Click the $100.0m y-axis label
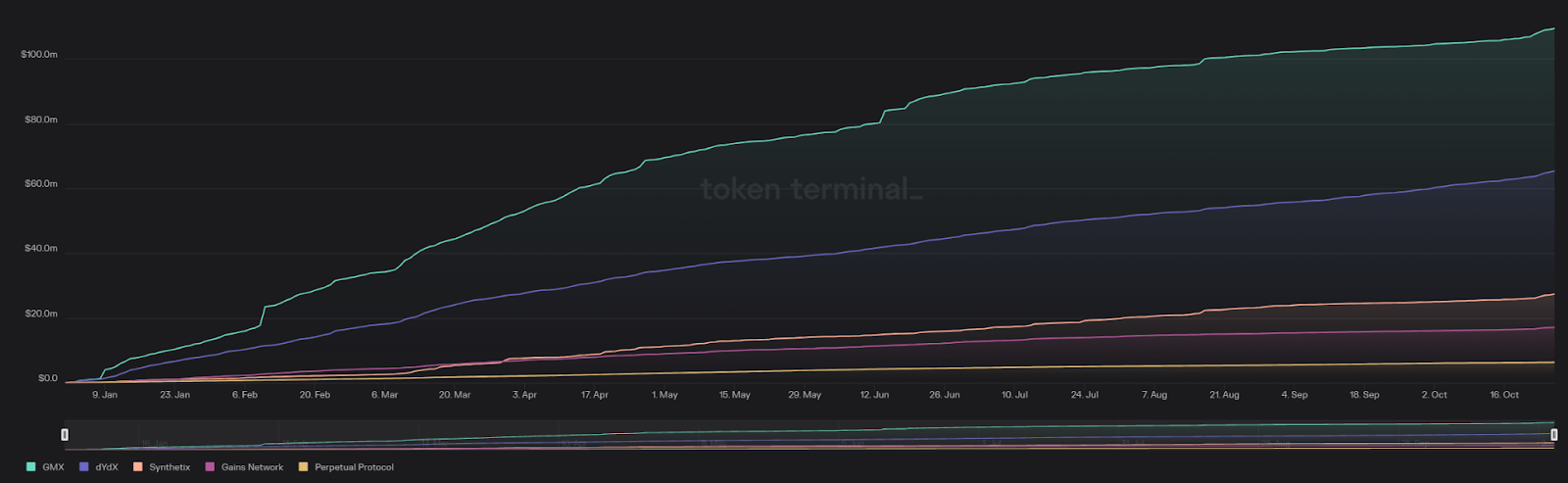Image resolution: width=1568 pixels, height=483 pixels. click(39, 55)
